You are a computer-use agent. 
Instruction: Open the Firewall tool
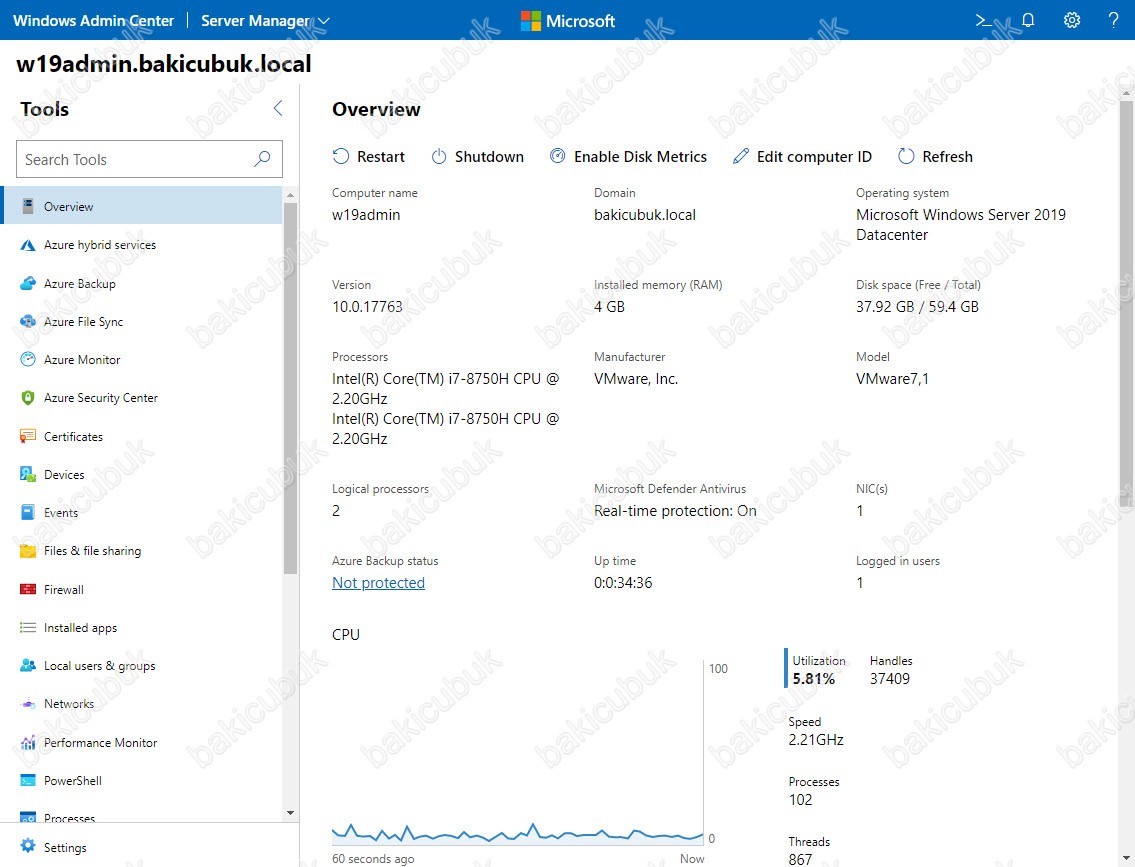click(142, 589)
